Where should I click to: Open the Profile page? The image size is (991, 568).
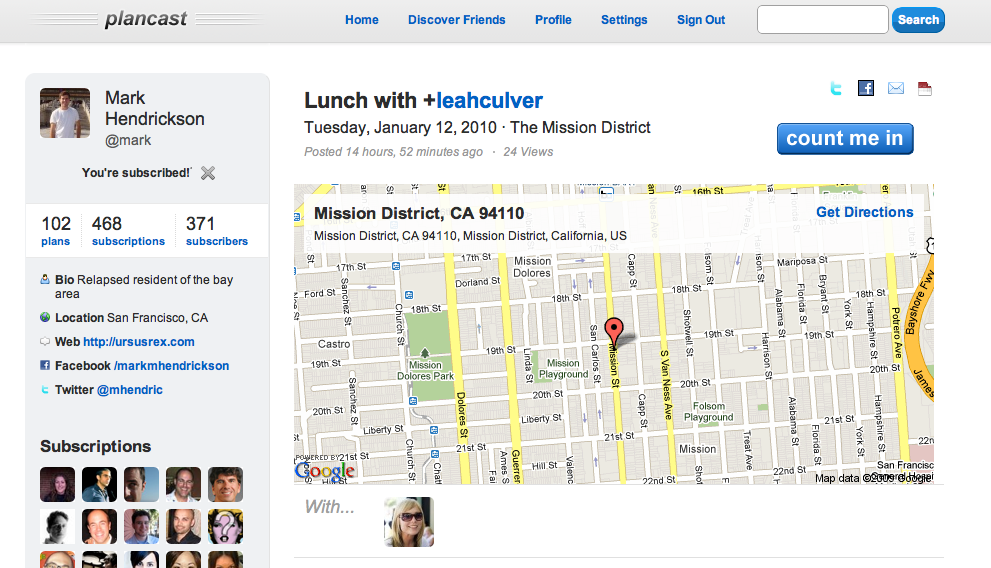pos(553,20)
